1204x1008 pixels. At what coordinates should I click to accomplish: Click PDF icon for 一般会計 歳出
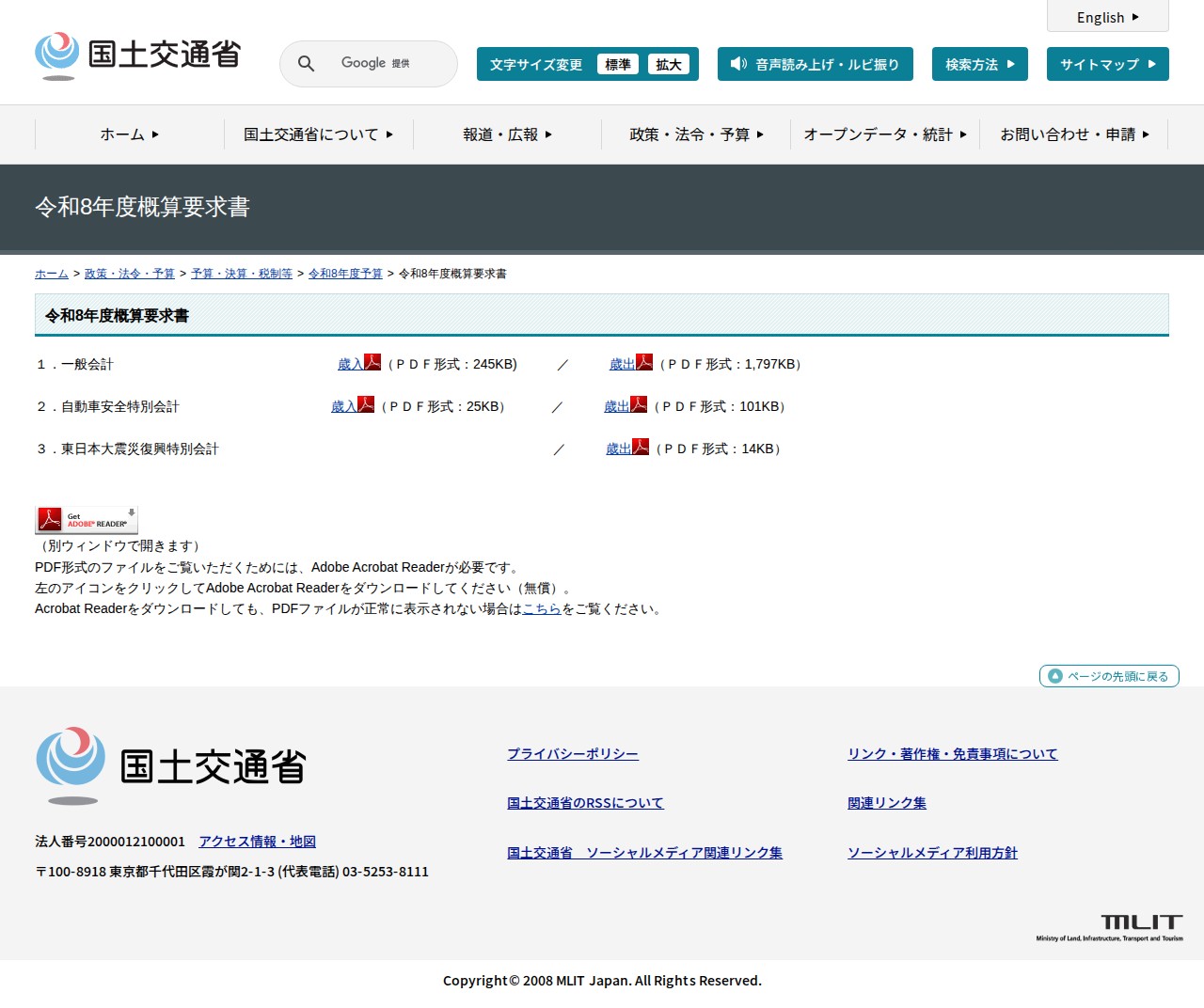(x=644, y=363)
